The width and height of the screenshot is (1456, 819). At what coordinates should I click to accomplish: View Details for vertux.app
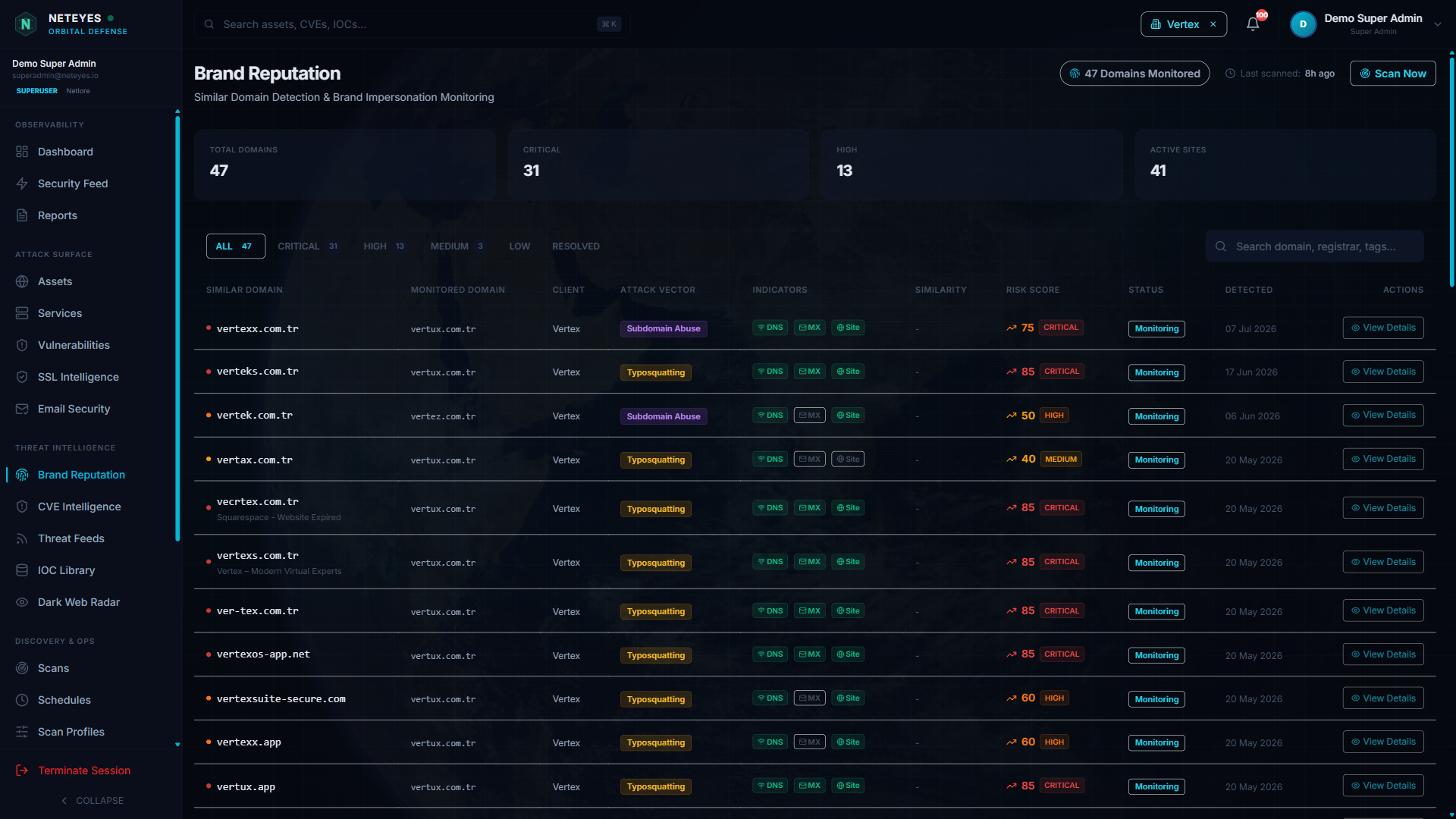1383,786
